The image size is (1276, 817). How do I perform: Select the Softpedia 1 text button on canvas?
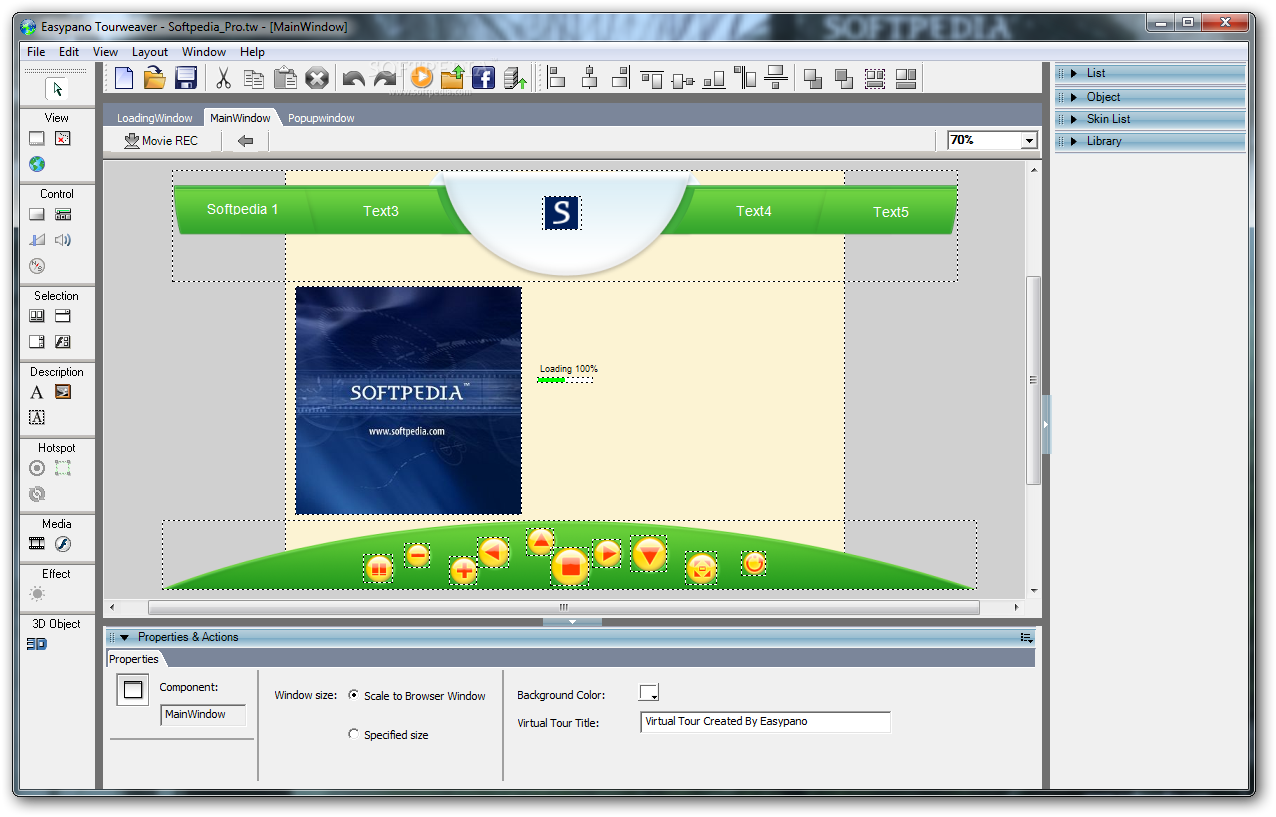click(242, 210)
